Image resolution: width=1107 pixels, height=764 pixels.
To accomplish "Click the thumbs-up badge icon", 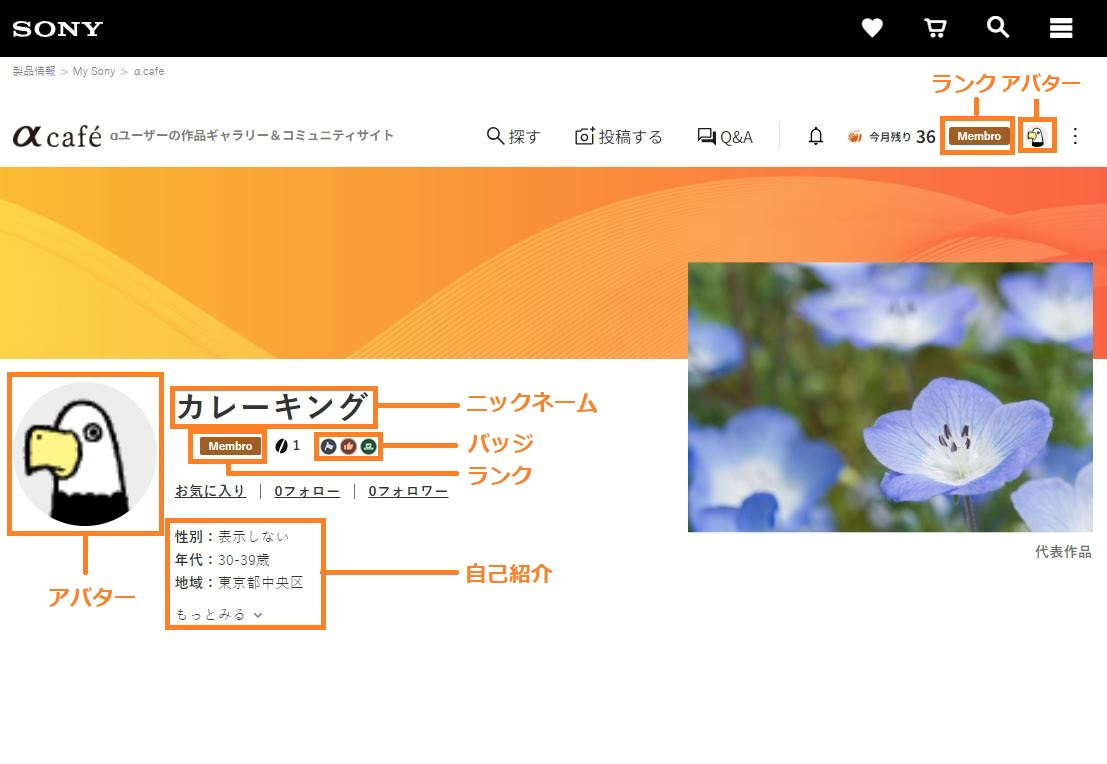I will pos(348,446).
